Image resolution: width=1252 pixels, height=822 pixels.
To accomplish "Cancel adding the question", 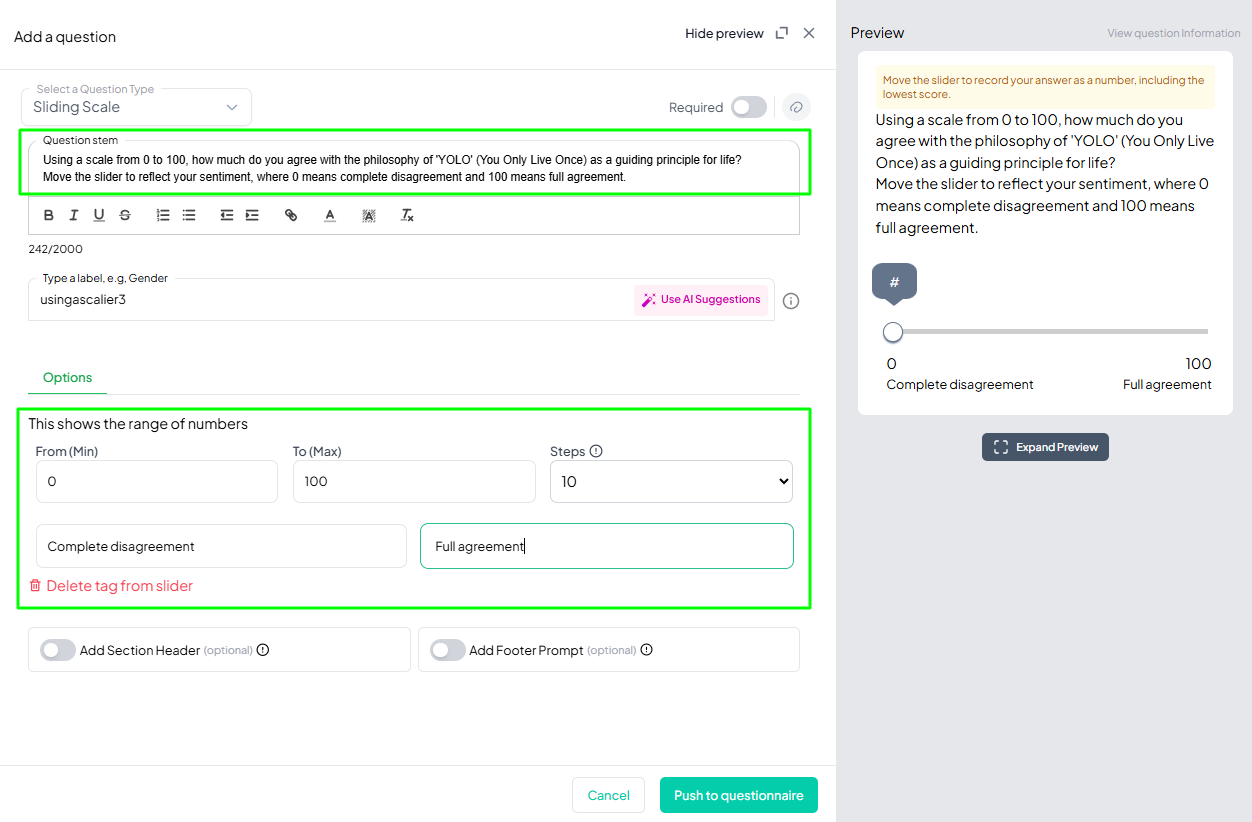I will click(x=608, y=796).
